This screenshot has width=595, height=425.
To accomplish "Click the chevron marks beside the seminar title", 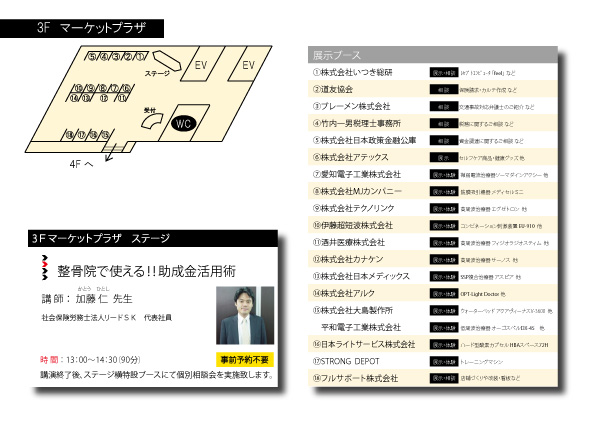I will tap(45, 268).
